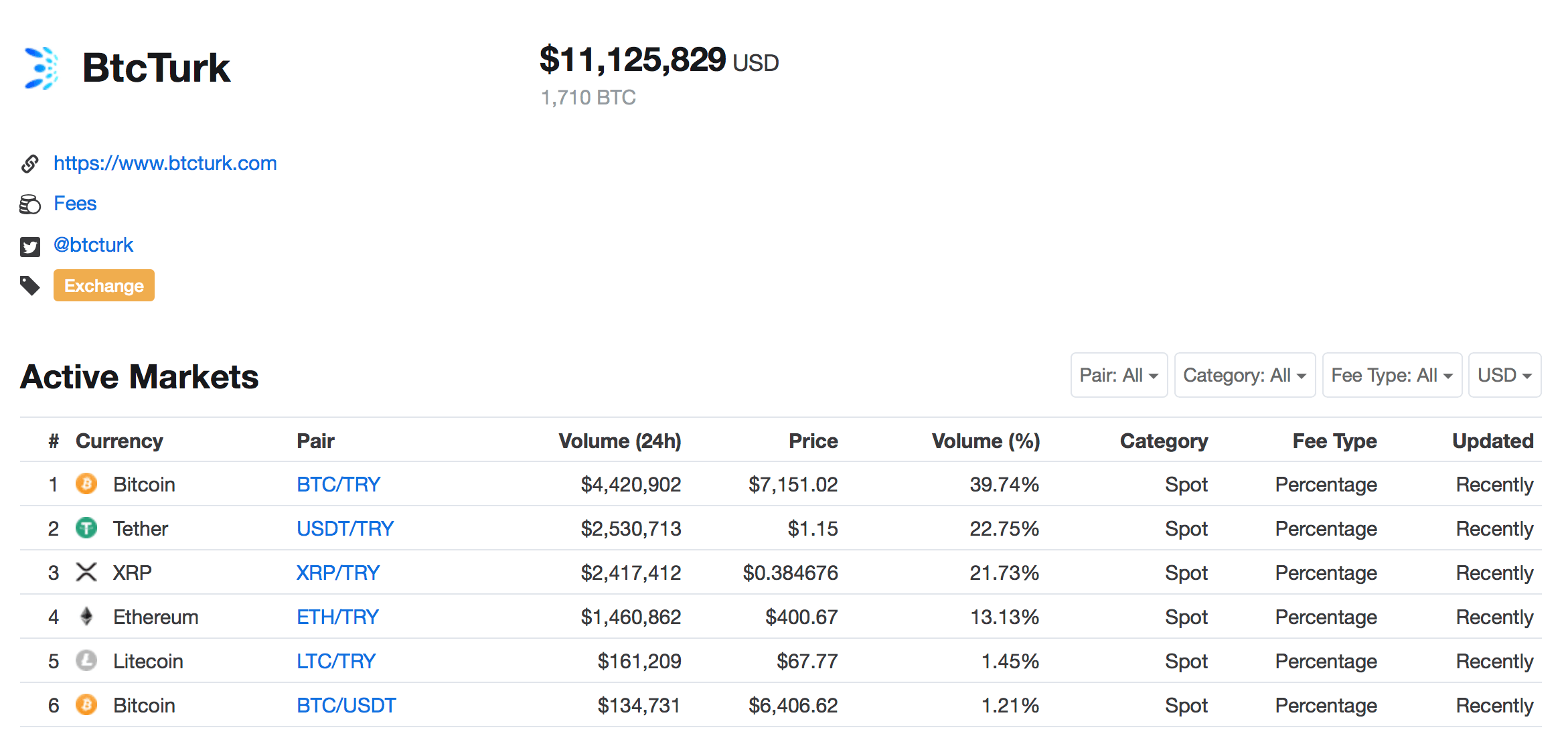Sort by the Volume (24h) column header
Image resolution: width=1568 pixels, height=754 pixels.
tap(619, 441)
